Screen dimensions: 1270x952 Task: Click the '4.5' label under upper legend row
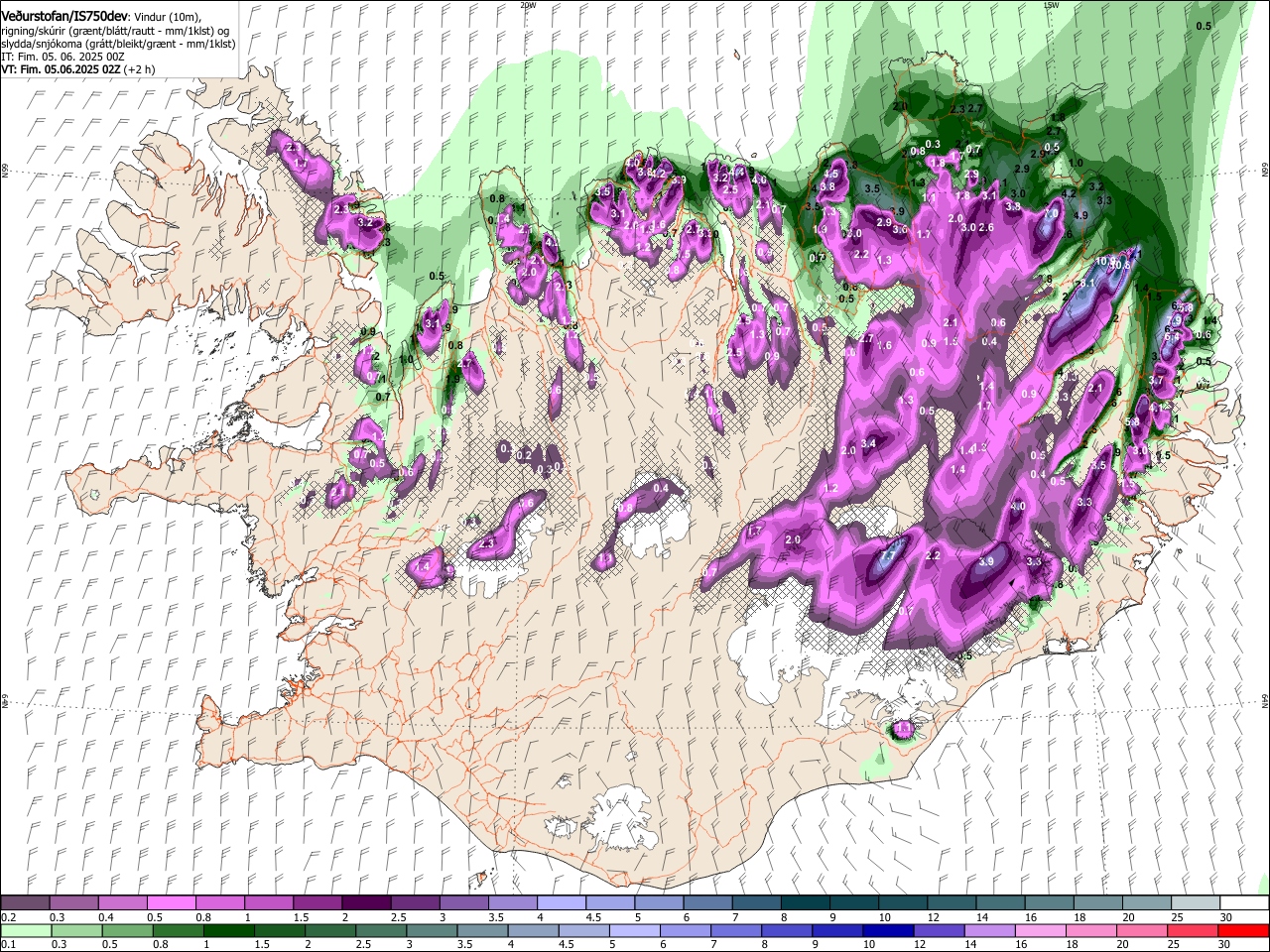click(593, 917)
